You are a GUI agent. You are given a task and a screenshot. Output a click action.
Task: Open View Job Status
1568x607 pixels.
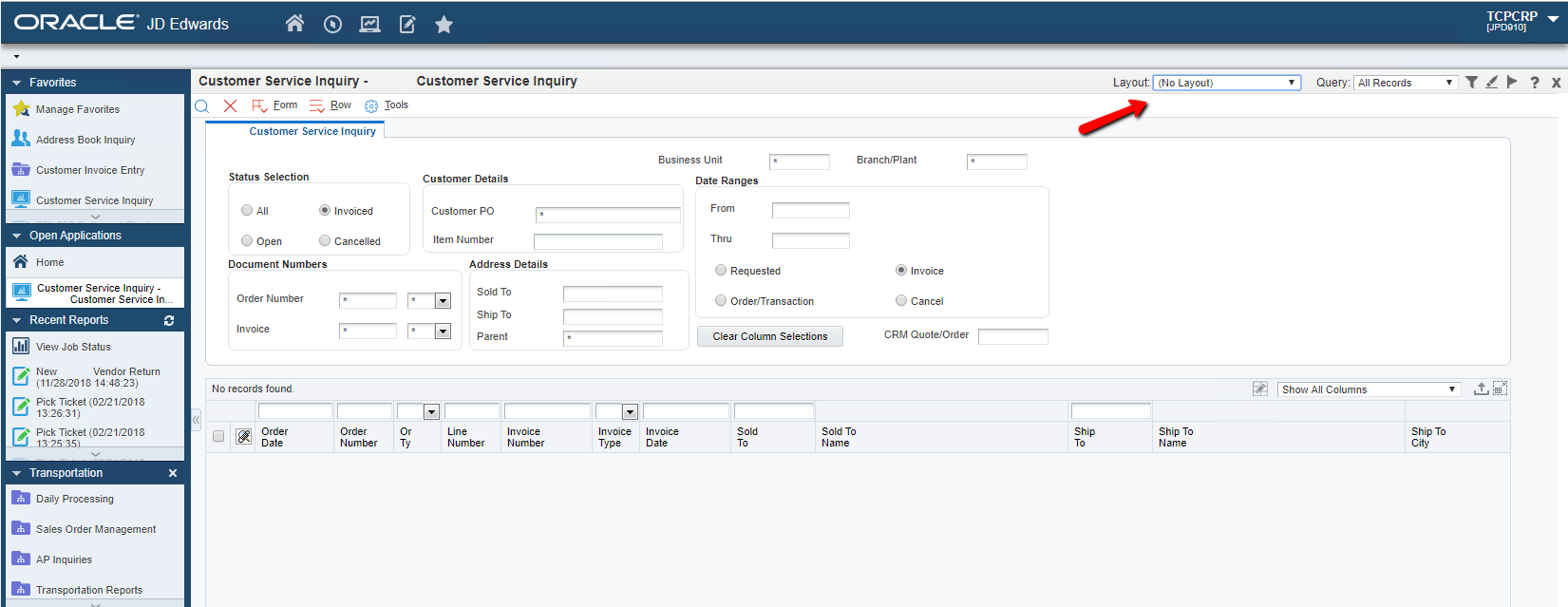coord(73,347)
